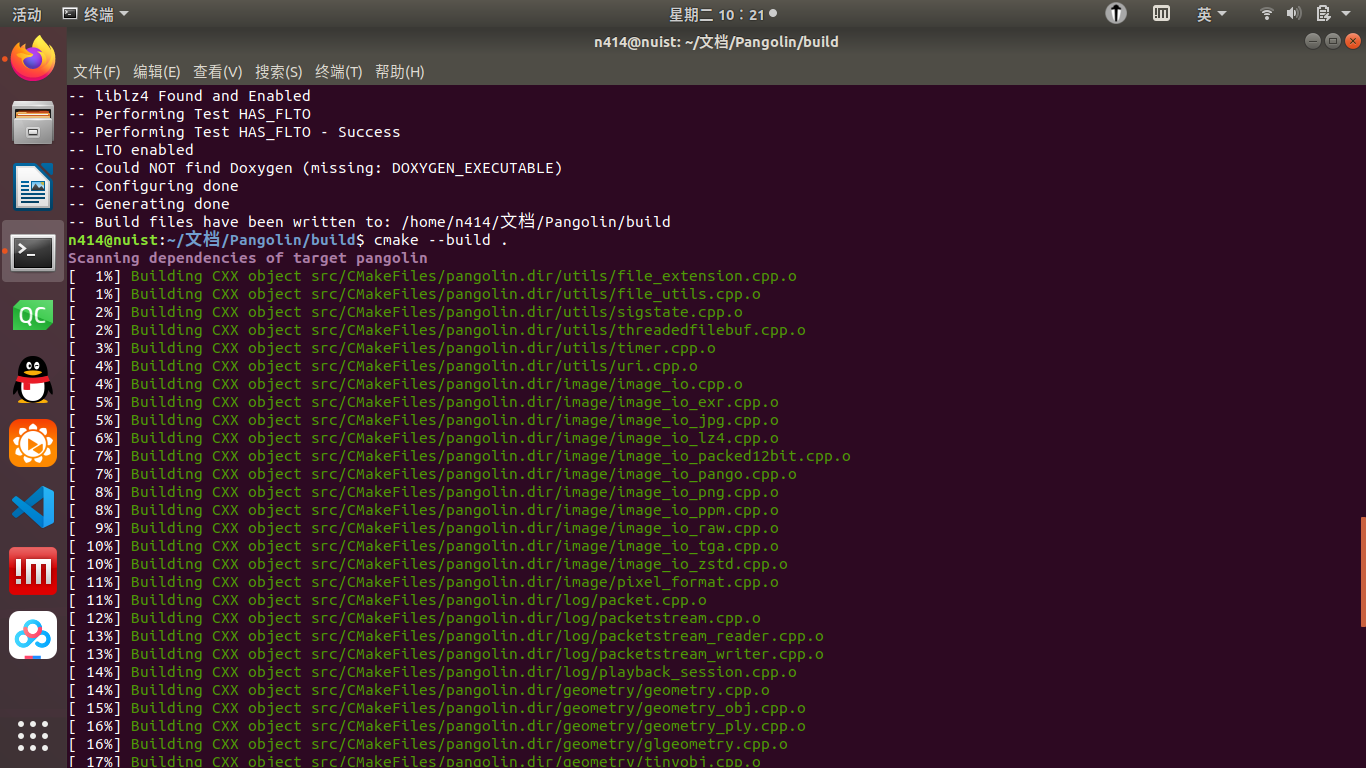The width and height of the screenshot is (1366, 768).
Task: Open the keyboard input method icon
Action: point(1161,14)
